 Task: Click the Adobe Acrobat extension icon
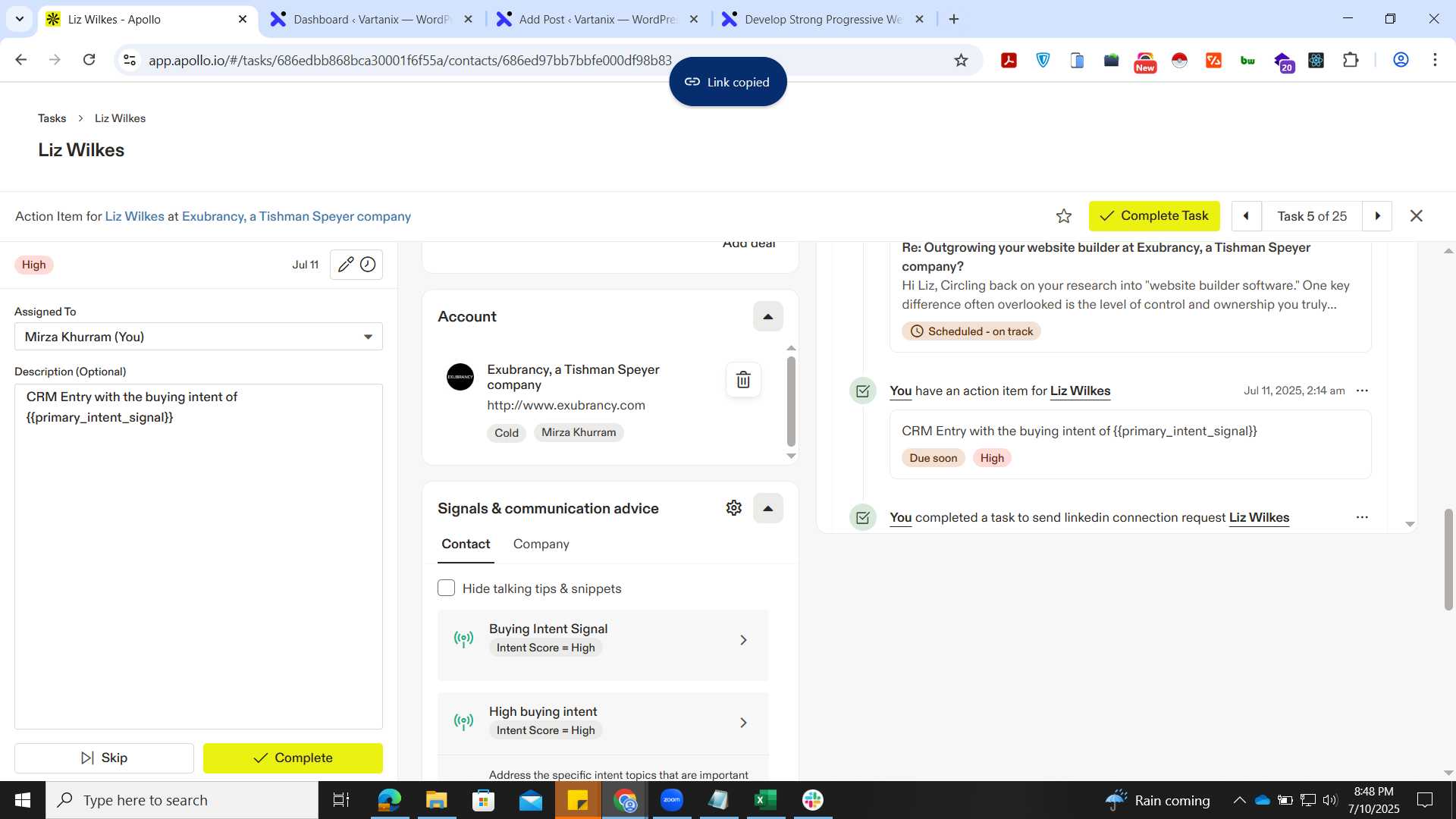coord(1009,60)
